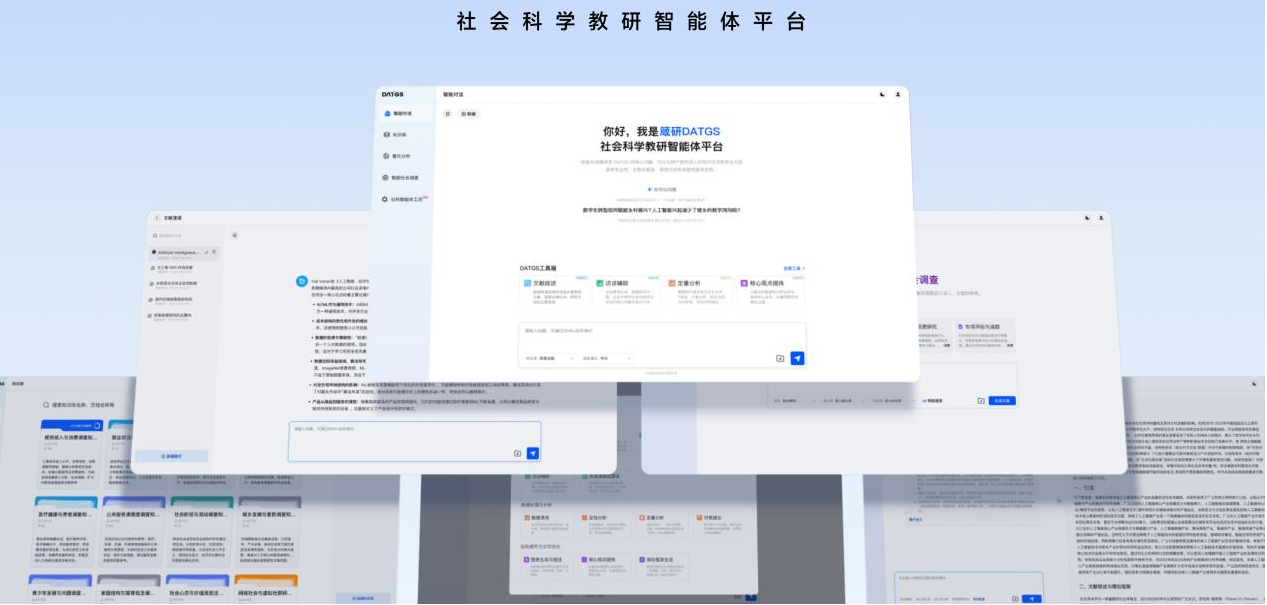The image size is (1267, 605).
Task: Open 知识库 from the sidebar
Action: [398, 134]
